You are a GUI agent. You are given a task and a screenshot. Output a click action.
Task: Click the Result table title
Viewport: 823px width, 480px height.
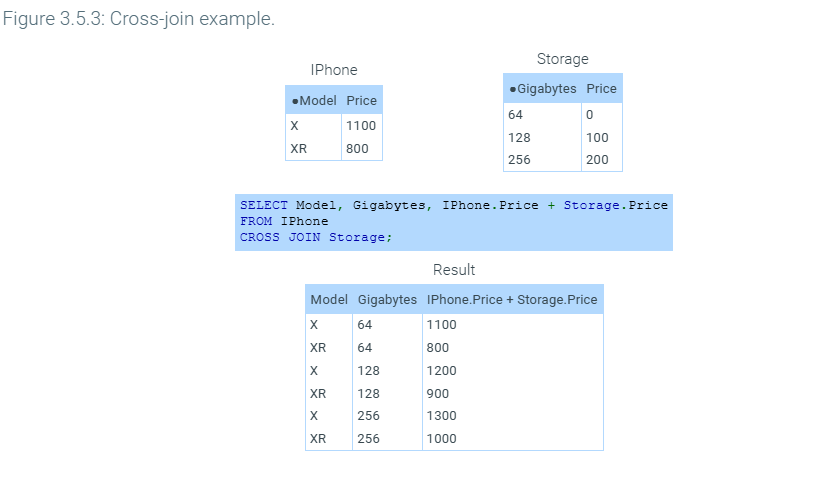point(454,270)
